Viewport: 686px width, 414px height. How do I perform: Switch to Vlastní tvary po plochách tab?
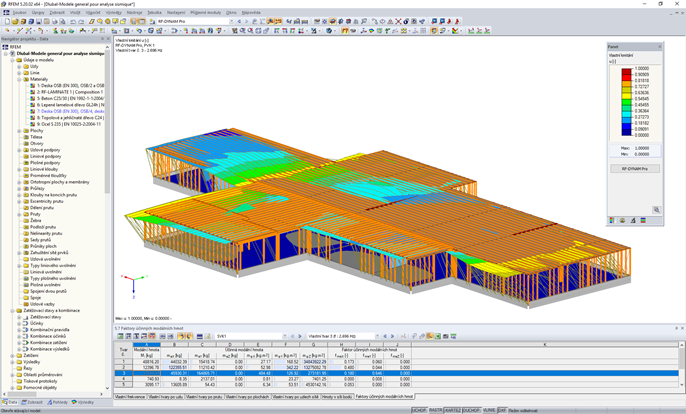pyautogui.click(x=248, y=396)
